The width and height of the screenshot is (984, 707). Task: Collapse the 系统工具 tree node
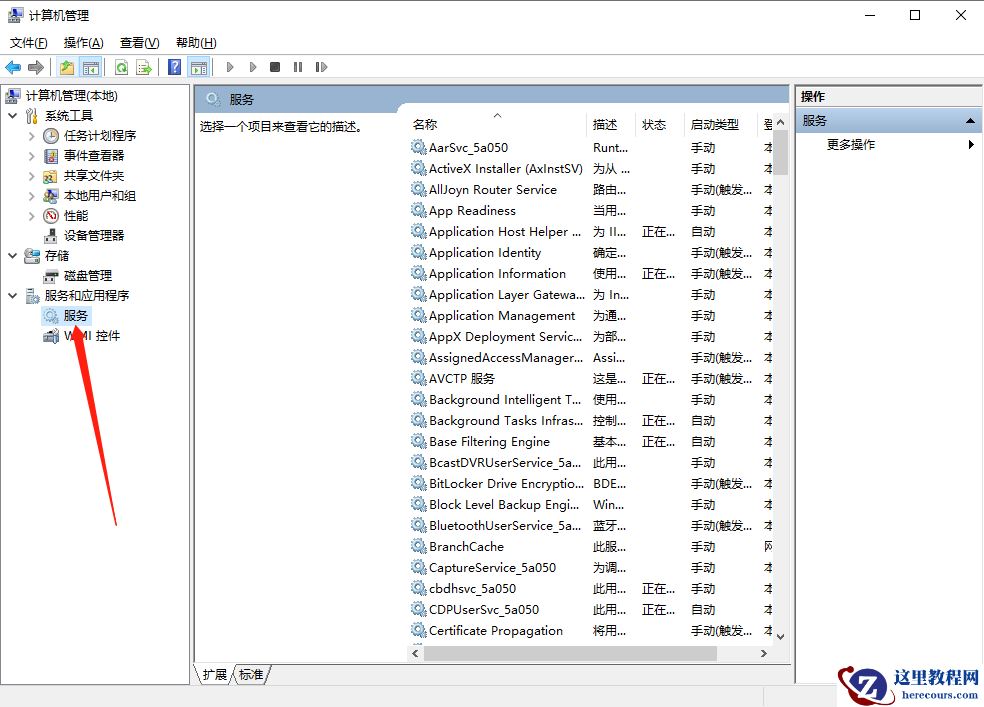[x=10, y=115]
